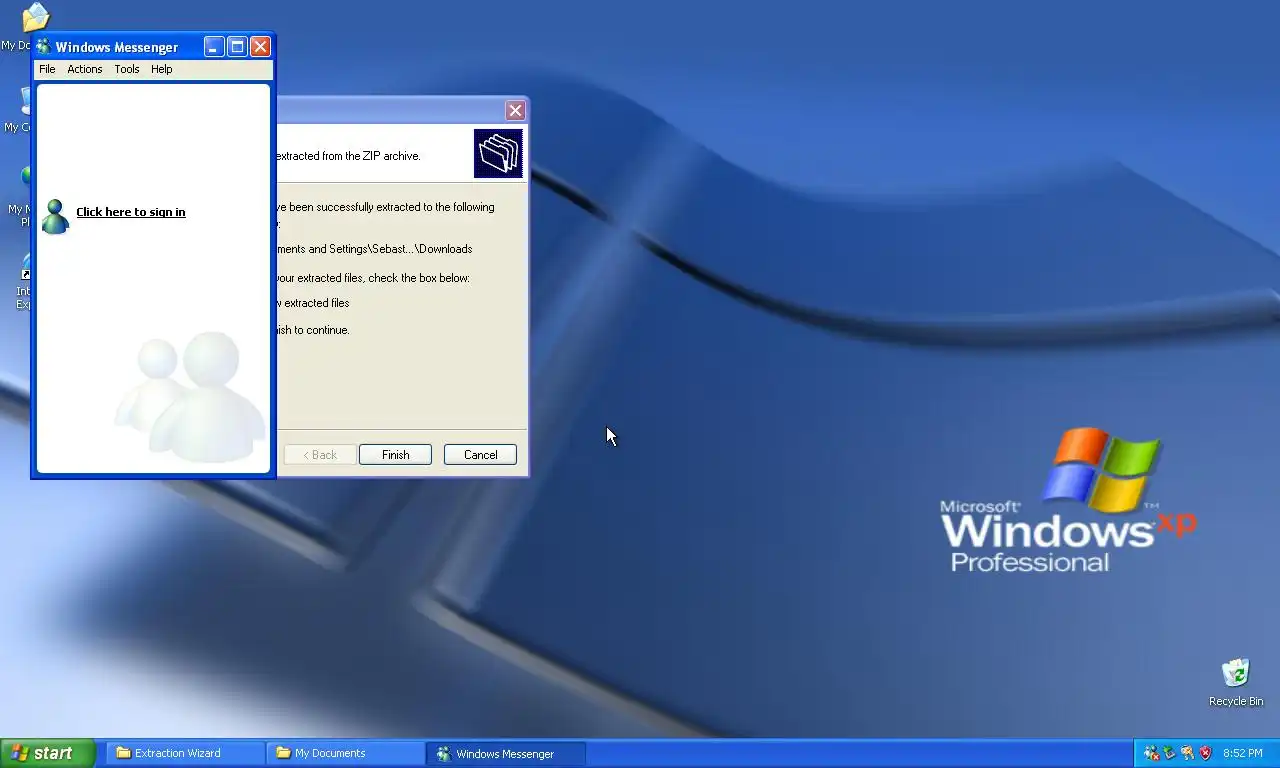
Task: Close the Extraction Wizard with its X button
Action: pyautogui.click(x=515, y=110)
